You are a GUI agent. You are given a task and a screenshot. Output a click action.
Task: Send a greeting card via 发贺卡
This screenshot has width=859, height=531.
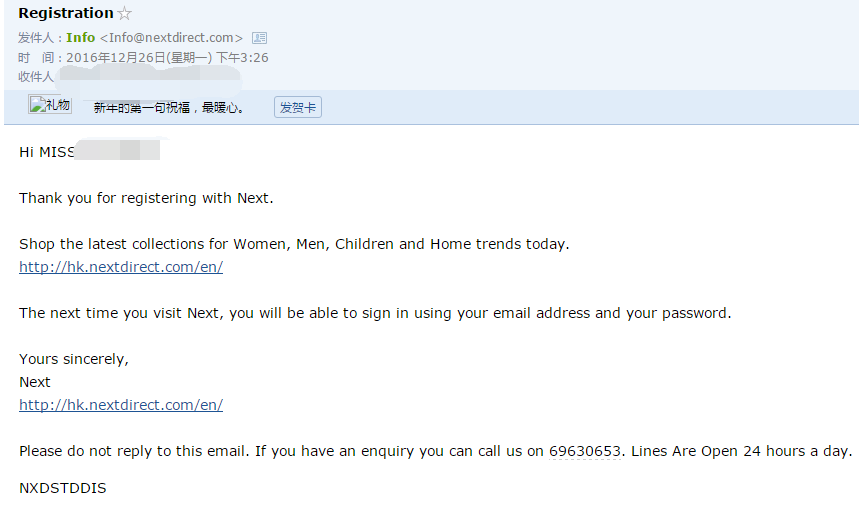click(297, 107)
